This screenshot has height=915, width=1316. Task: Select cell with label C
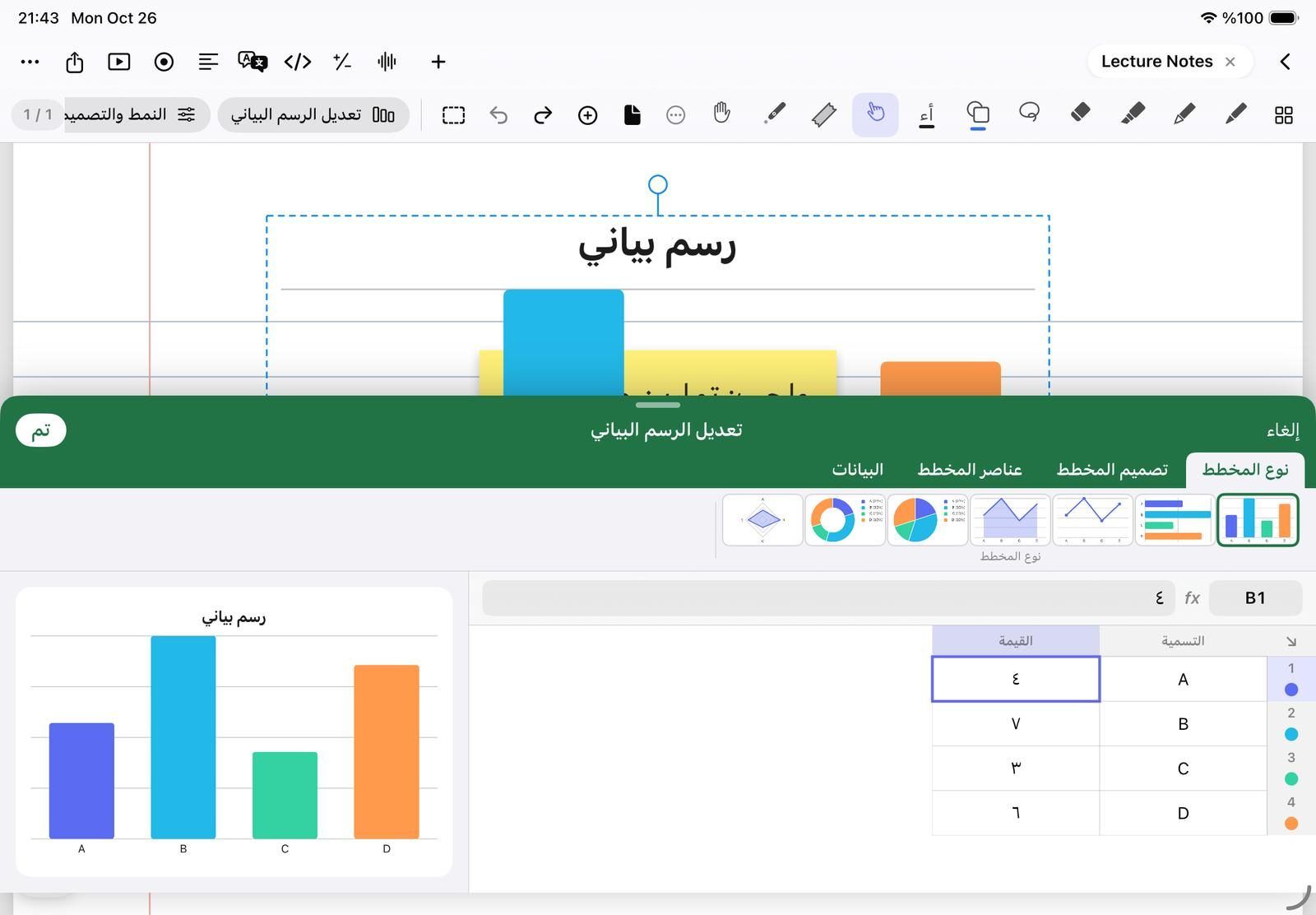(x=1183, y=769)
